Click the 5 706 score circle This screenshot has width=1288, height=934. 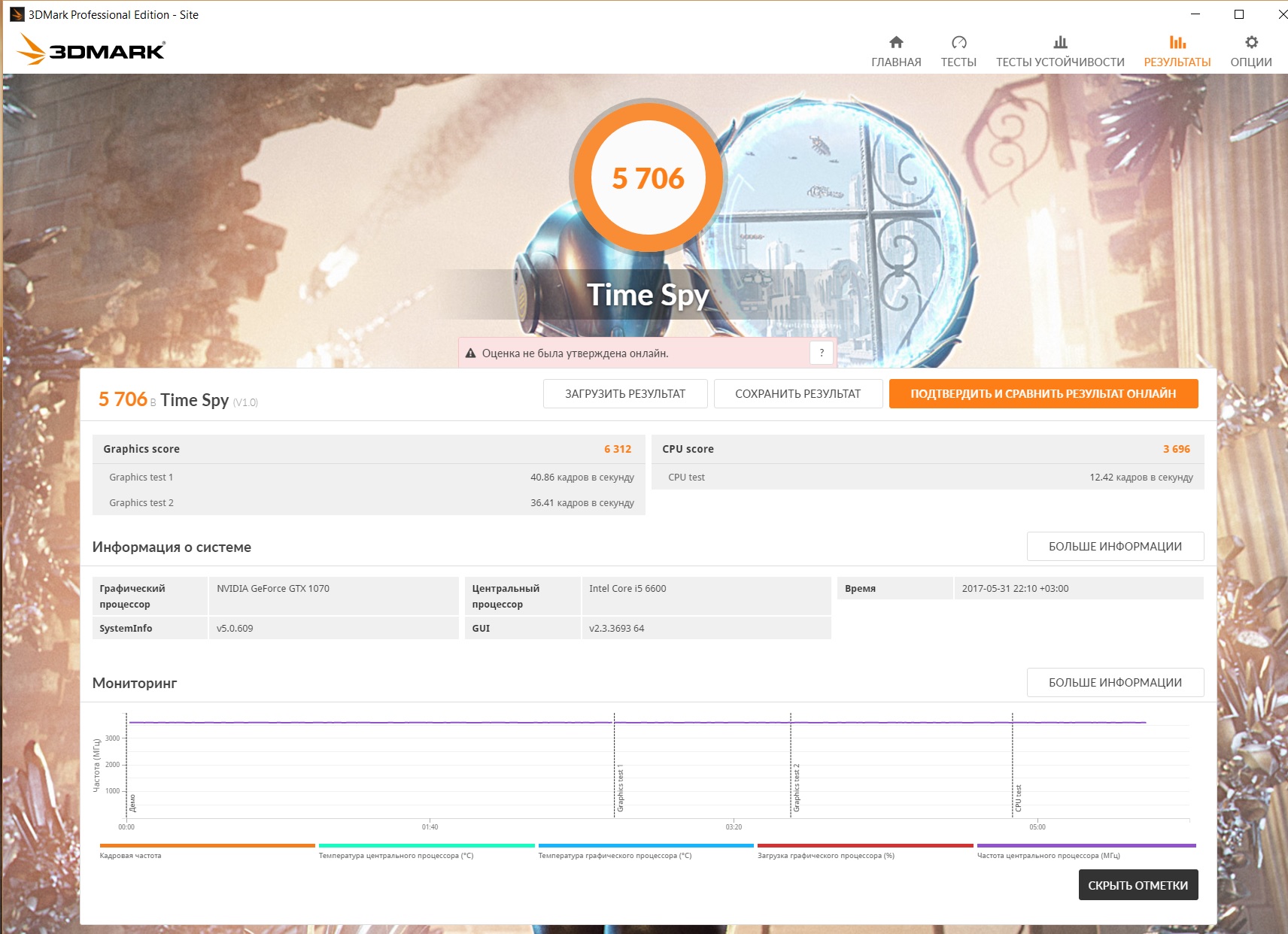pyautogui.click(x=648, y=177)
